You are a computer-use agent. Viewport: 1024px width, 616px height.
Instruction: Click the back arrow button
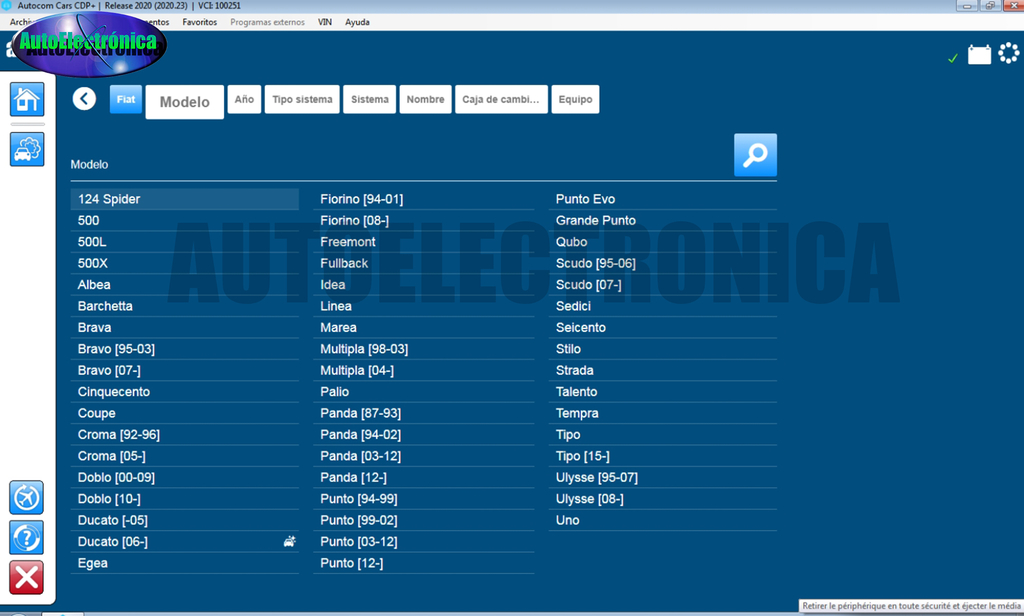tap(84, 99)
